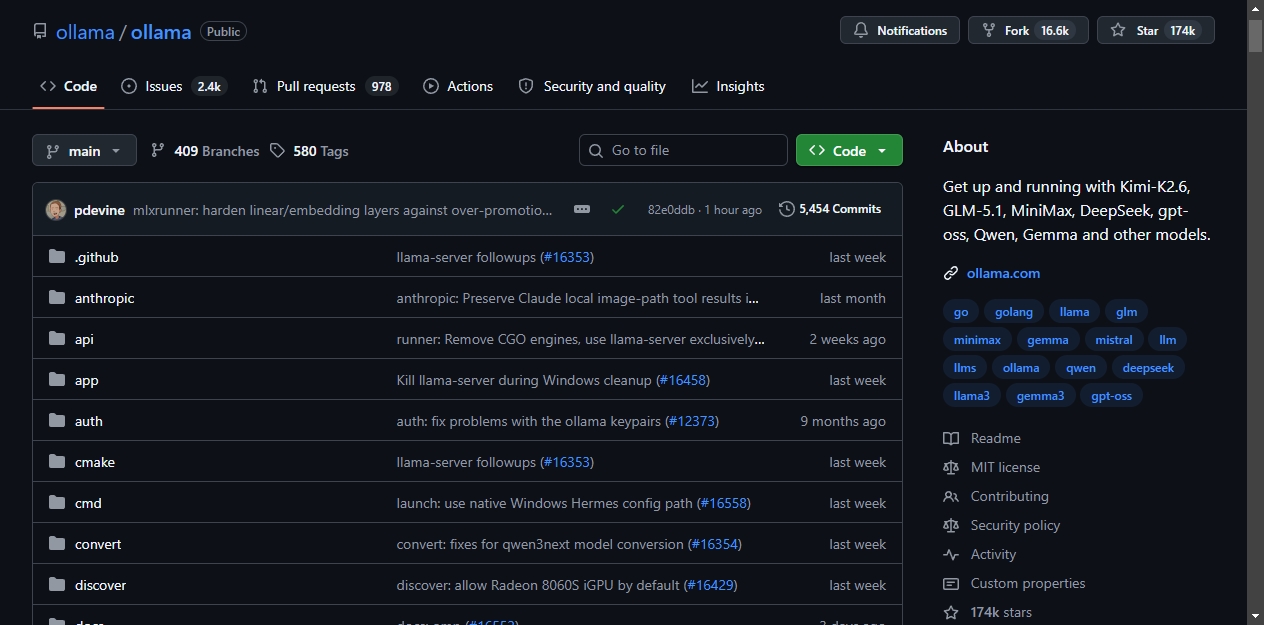Click the Fork 16.6k button
The width and height of the screenshot is (1264, 625).
pos(1028,31)
